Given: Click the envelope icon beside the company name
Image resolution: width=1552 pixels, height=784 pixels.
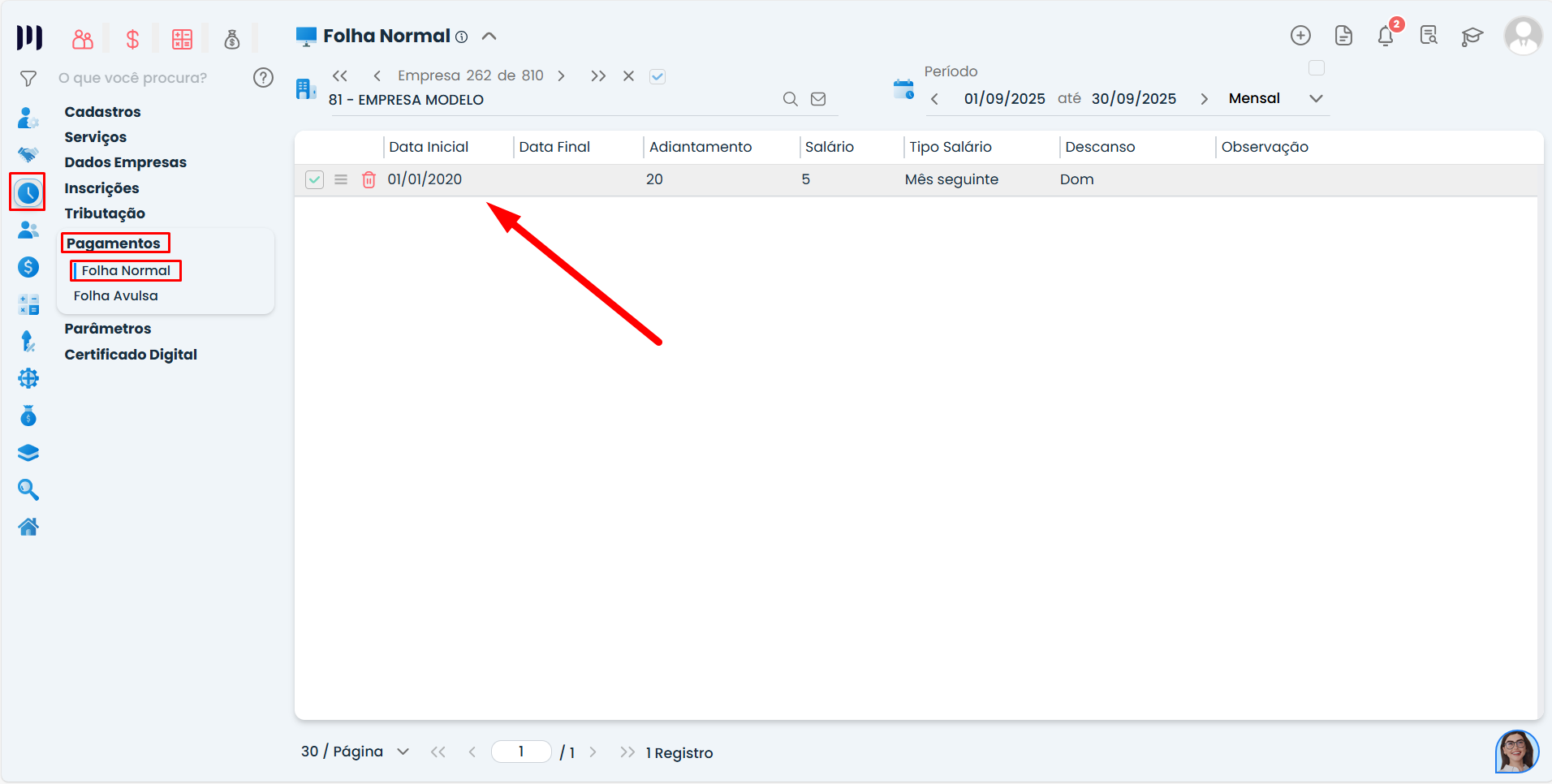Looking at the screenshot, I should [x=818, y=99].
